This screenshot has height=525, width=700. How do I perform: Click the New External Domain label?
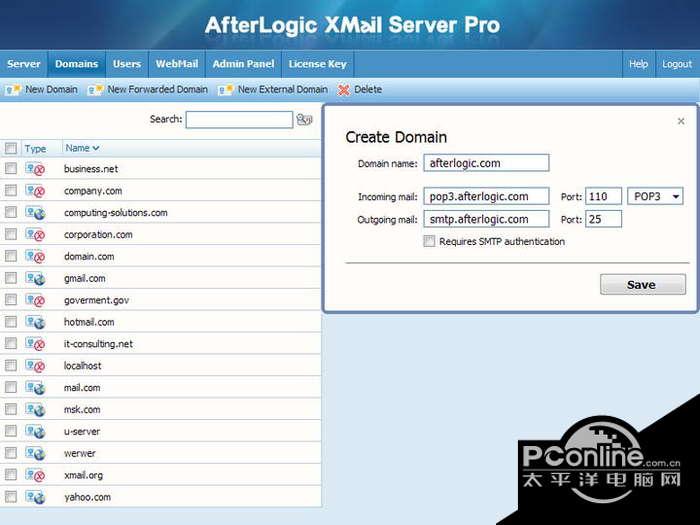pyautogui.click(x=283, y=89)
